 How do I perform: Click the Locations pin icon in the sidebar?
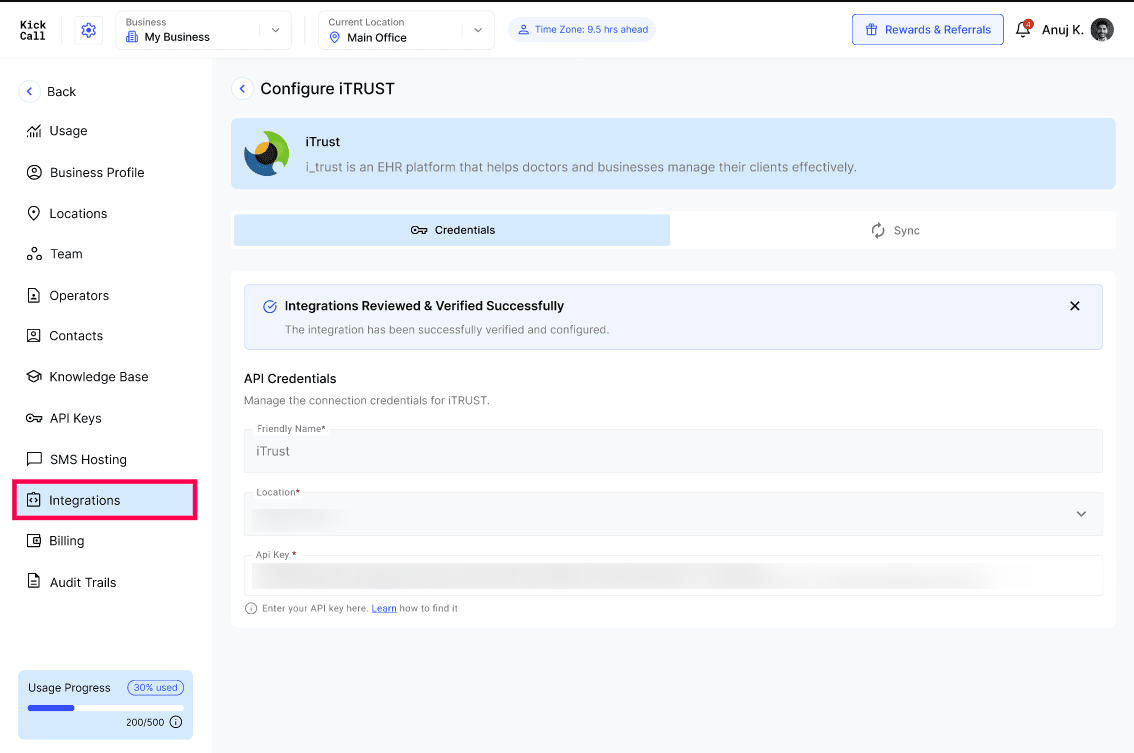tap(33, 213)
